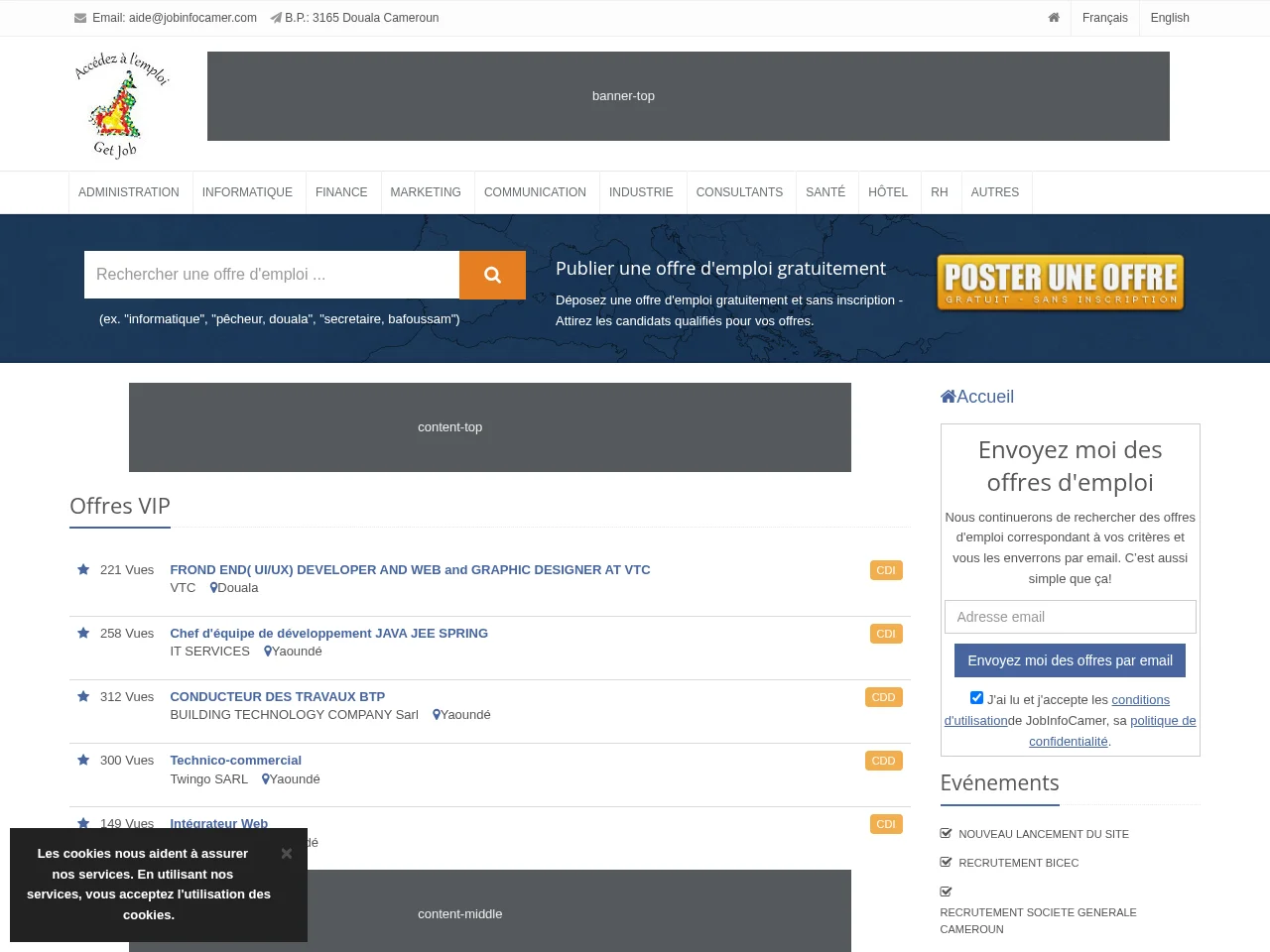Click Envoyez moi des offres par email
Screen dimensions: 1270x952
click(1070, 660)
